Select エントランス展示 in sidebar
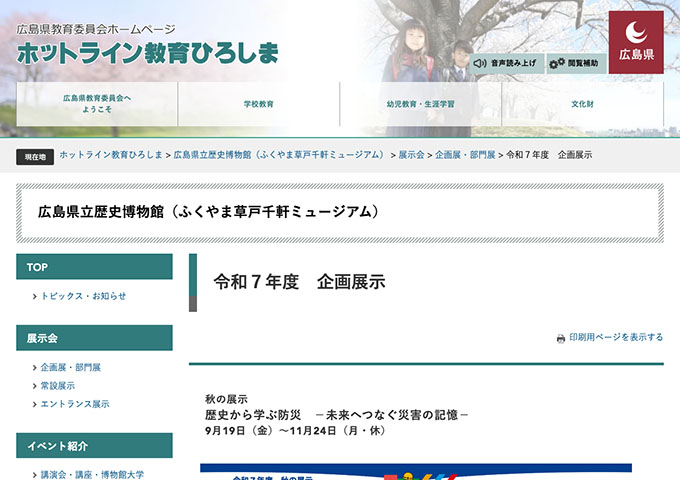The width and height of the screenshot is (680, 480). 75,404
